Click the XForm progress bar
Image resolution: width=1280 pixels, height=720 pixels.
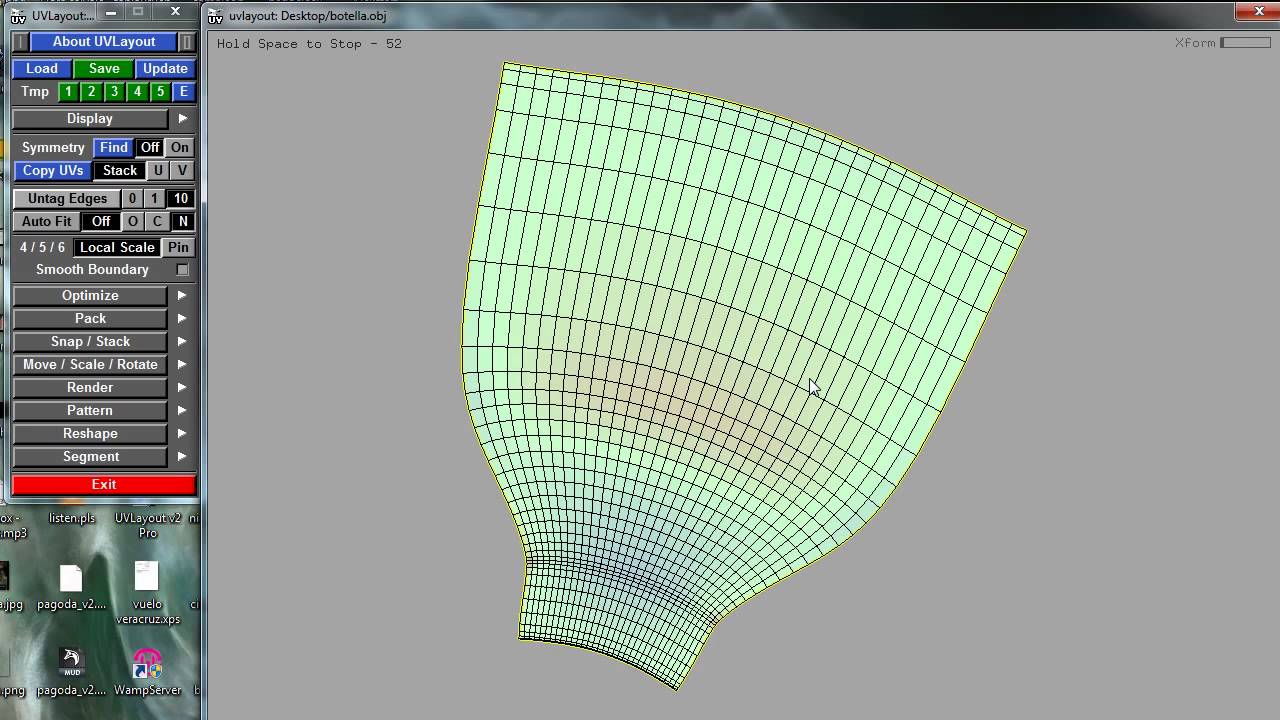coord(1245,43)
